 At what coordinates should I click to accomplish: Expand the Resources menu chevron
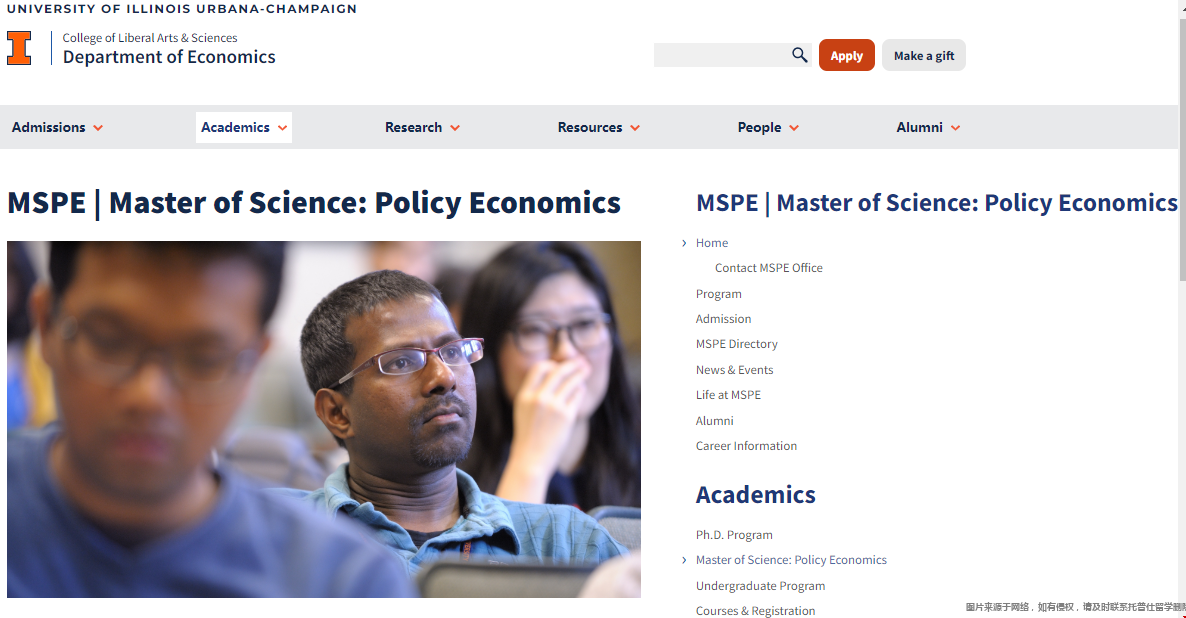pos(635,129)
